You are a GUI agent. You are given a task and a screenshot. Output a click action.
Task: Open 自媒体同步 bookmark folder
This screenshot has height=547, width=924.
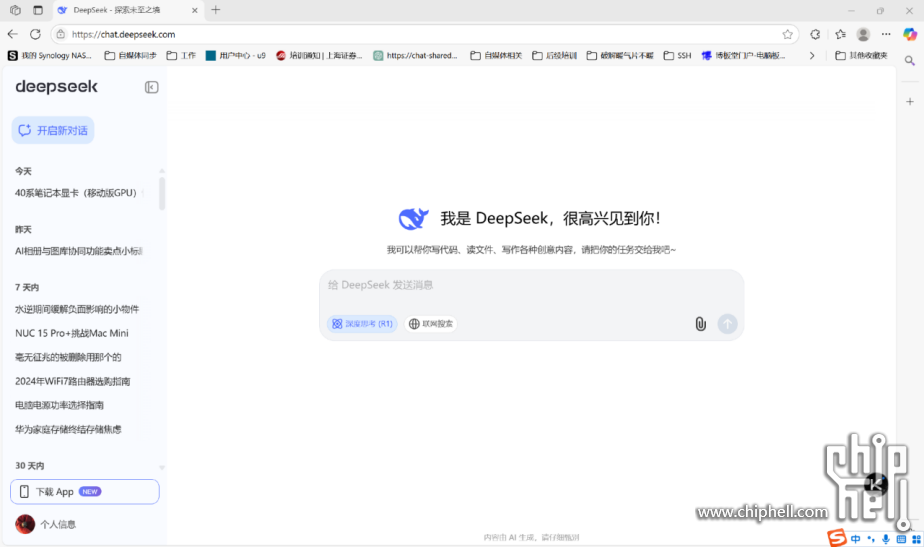point(130,55)
